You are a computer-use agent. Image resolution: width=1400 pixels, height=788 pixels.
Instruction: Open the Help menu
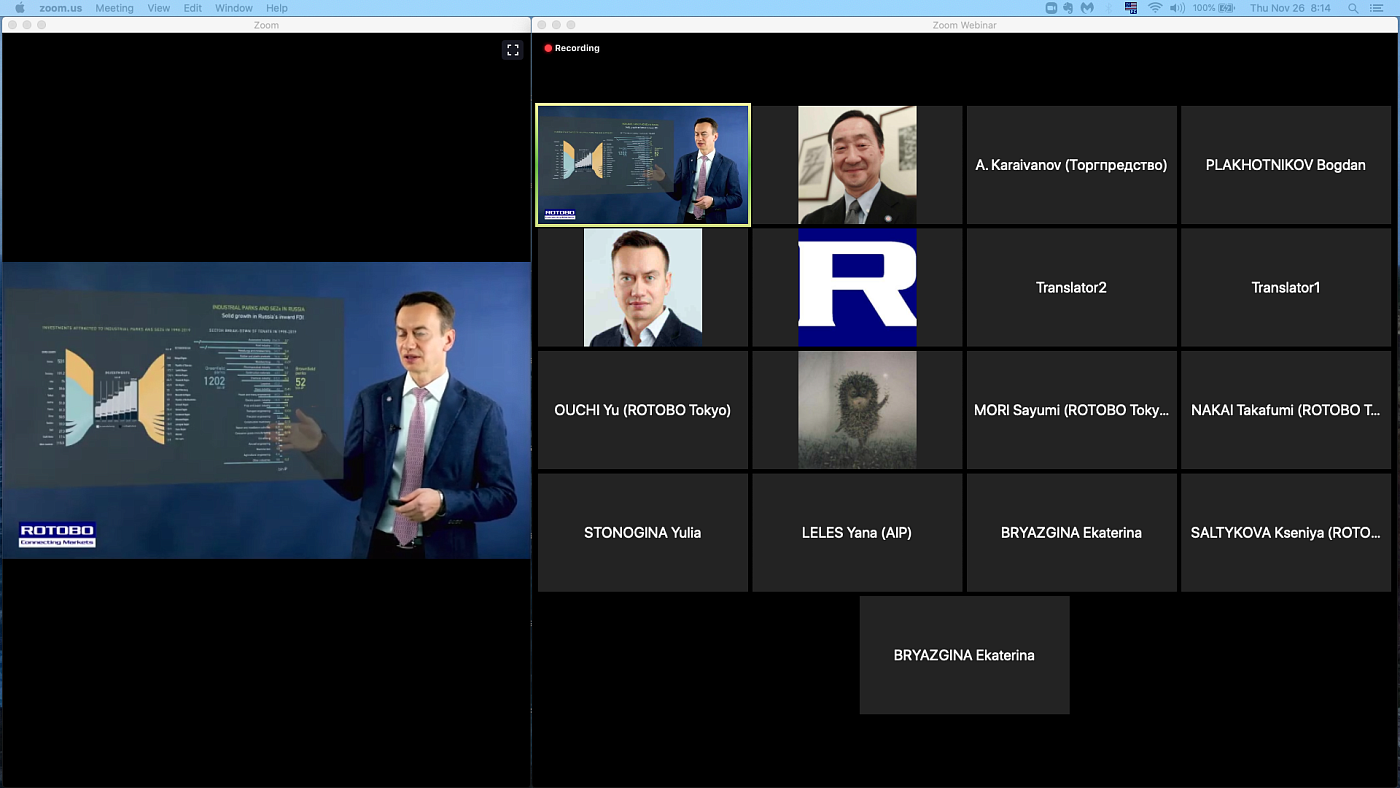(277, 8)
